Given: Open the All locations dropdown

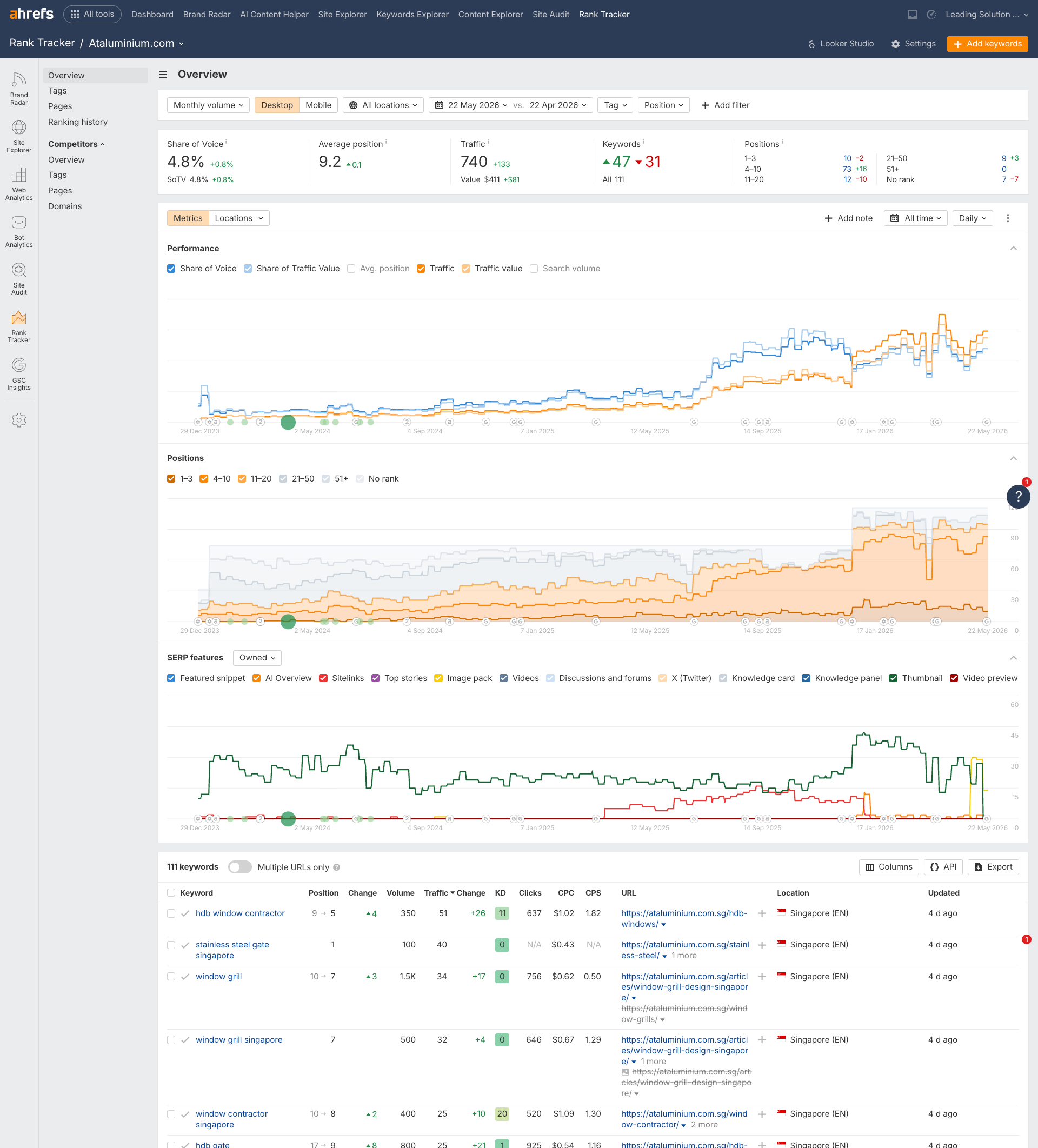Looking at the screenshot, I should [383, 105].
